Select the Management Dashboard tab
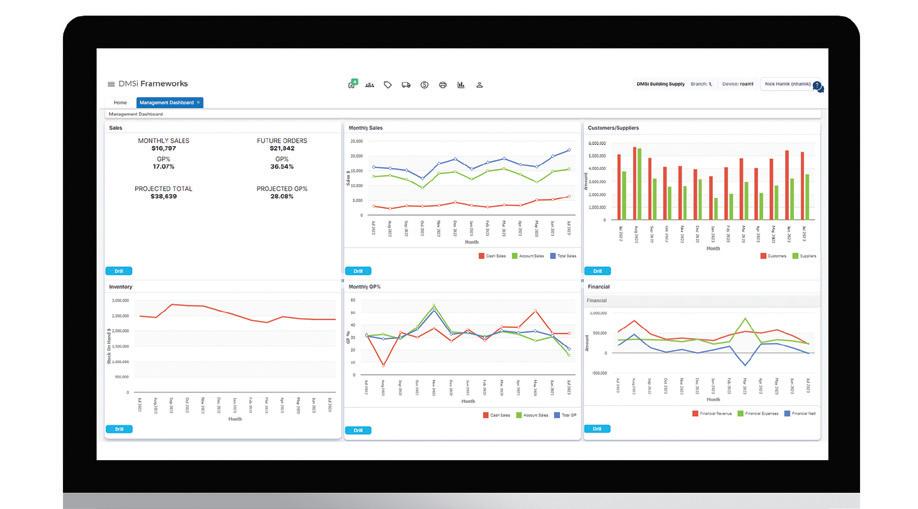918x509 pixels. [167, 103]
